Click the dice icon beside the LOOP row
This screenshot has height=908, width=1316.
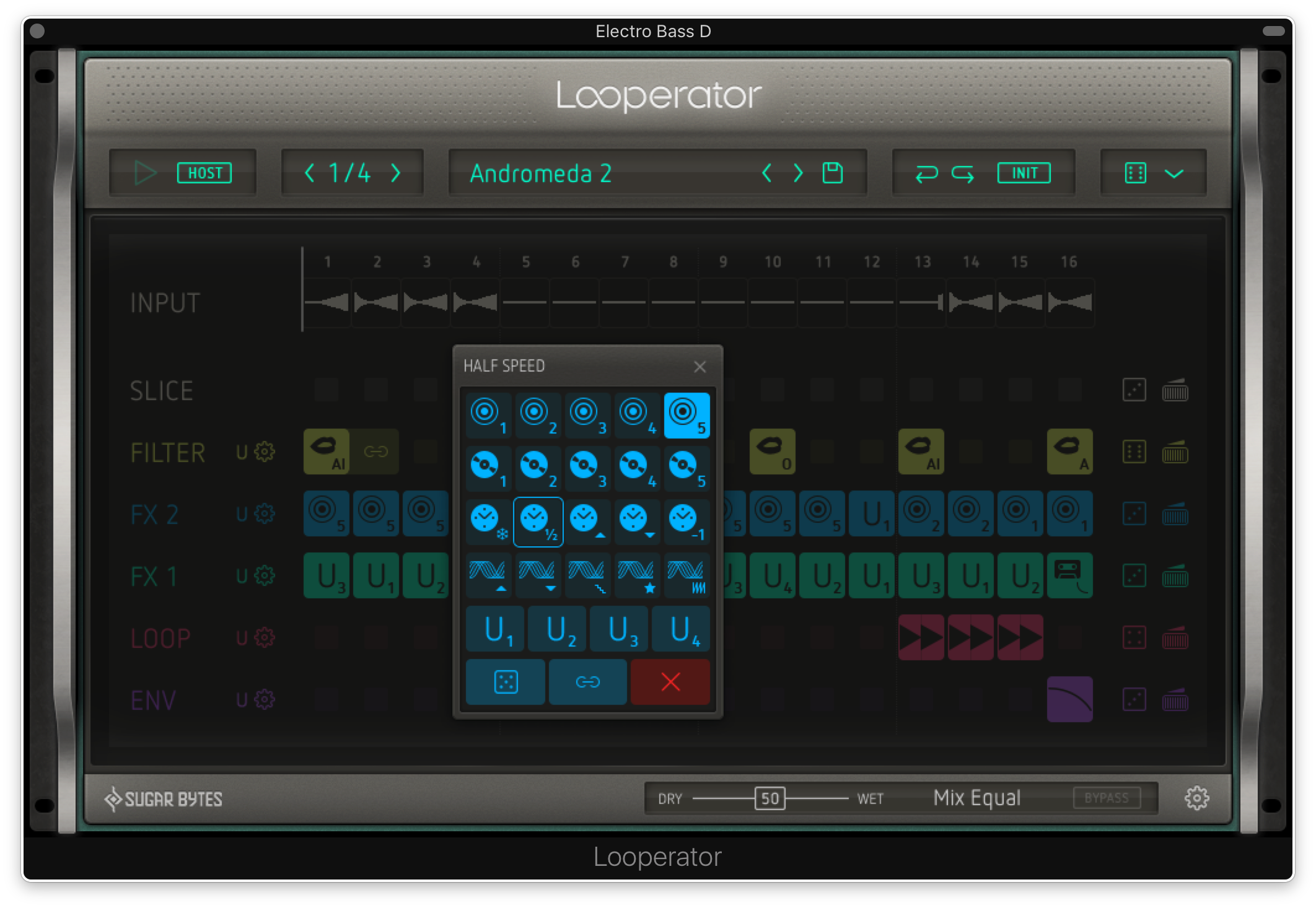coord(1134,638)
